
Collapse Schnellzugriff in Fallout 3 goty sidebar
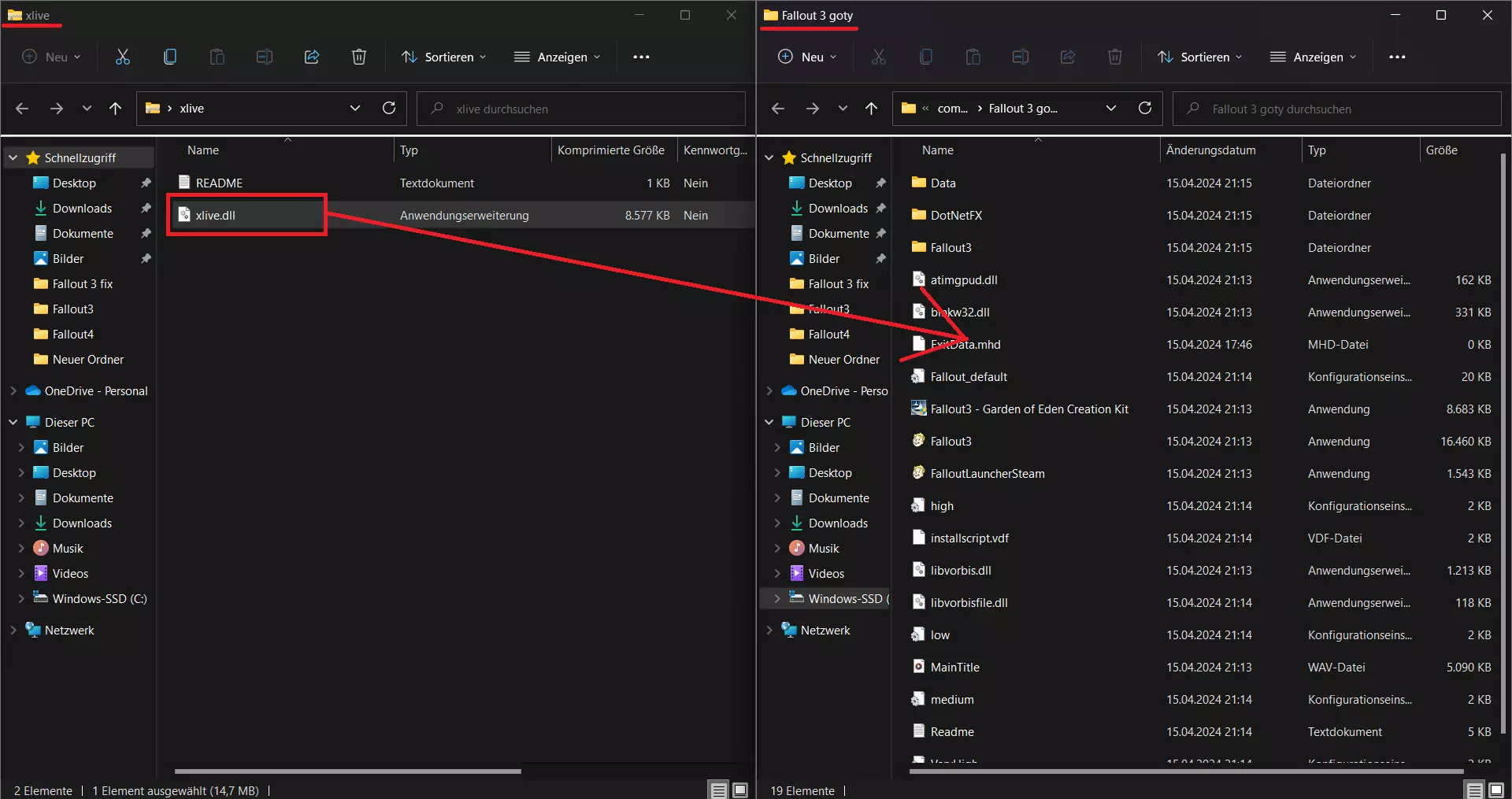click(x=769, y=157)
